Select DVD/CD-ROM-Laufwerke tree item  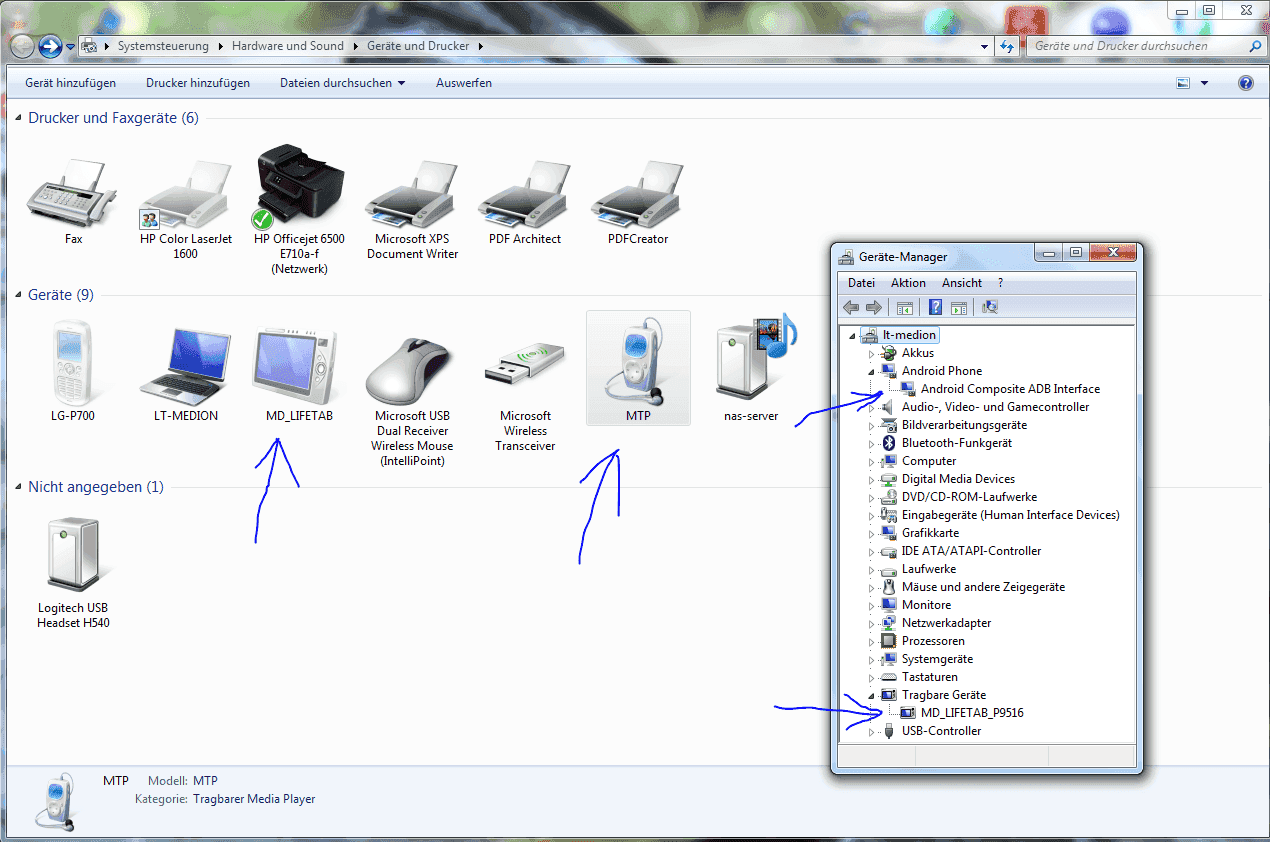[969, 497]
